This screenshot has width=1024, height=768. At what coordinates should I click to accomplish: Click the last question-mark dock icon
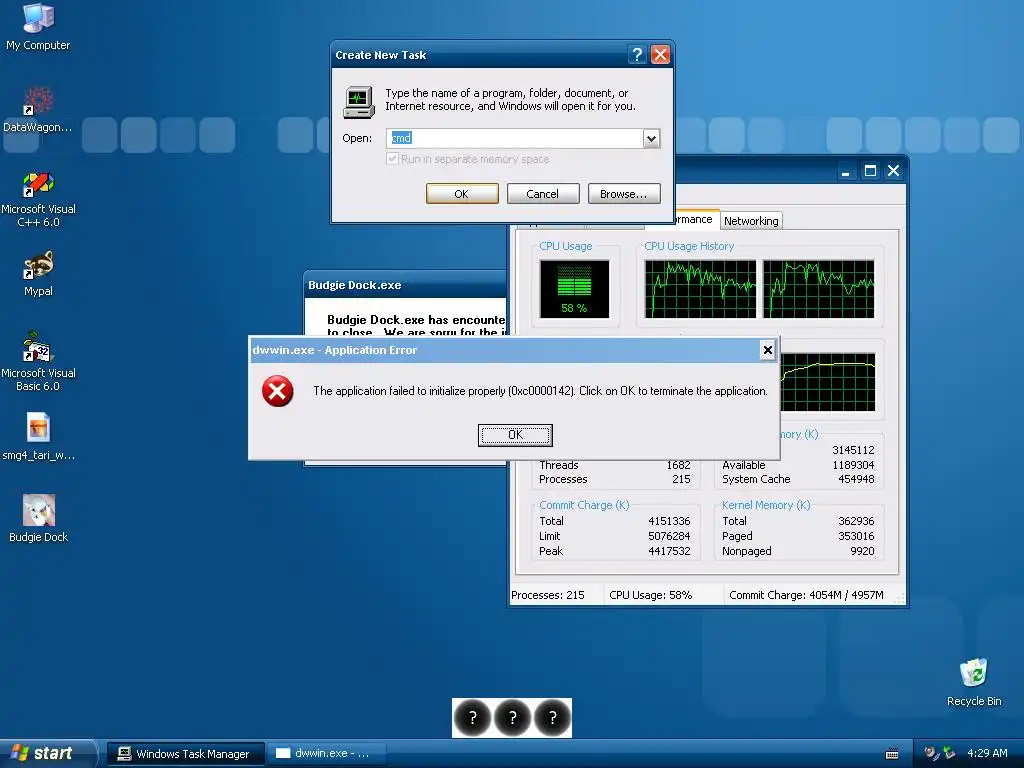[x=552, y=718]
